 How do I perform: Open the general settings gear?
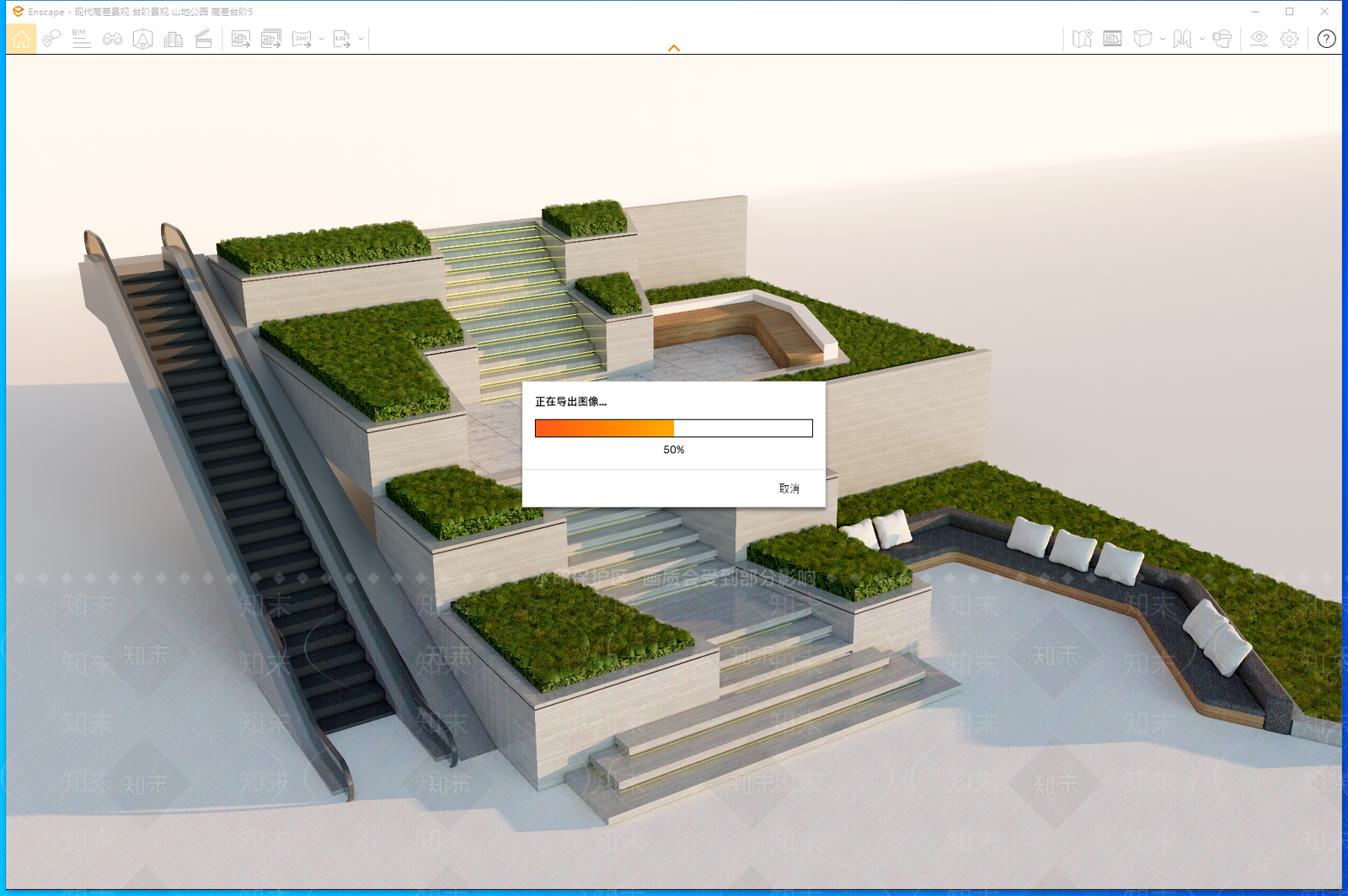1289,39
